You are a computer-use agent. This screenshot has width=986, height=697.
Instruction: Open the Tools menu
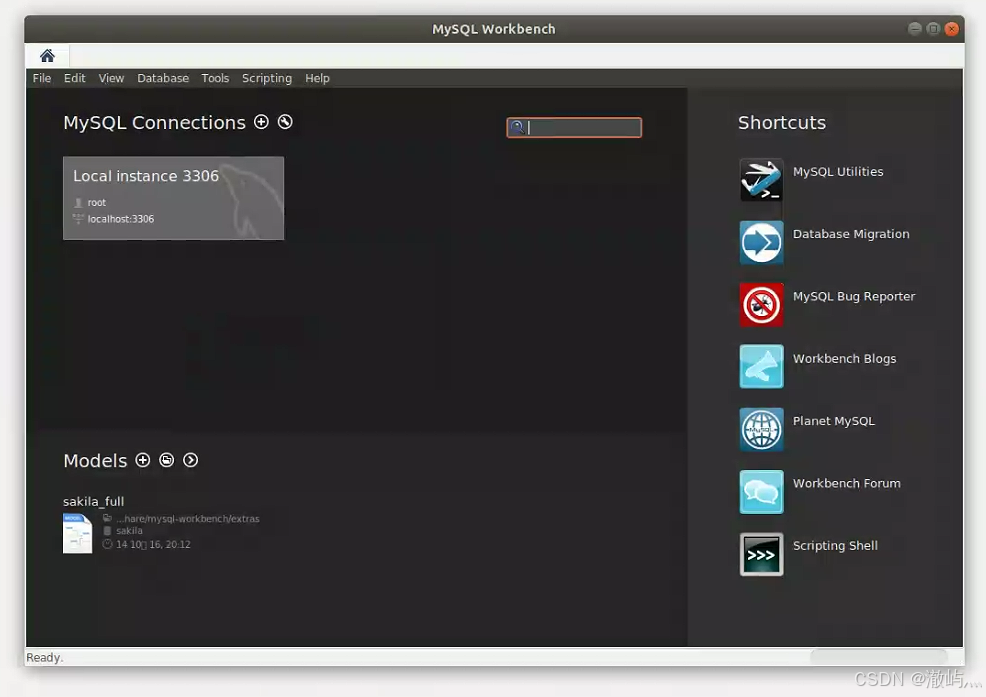click(215, 78)
